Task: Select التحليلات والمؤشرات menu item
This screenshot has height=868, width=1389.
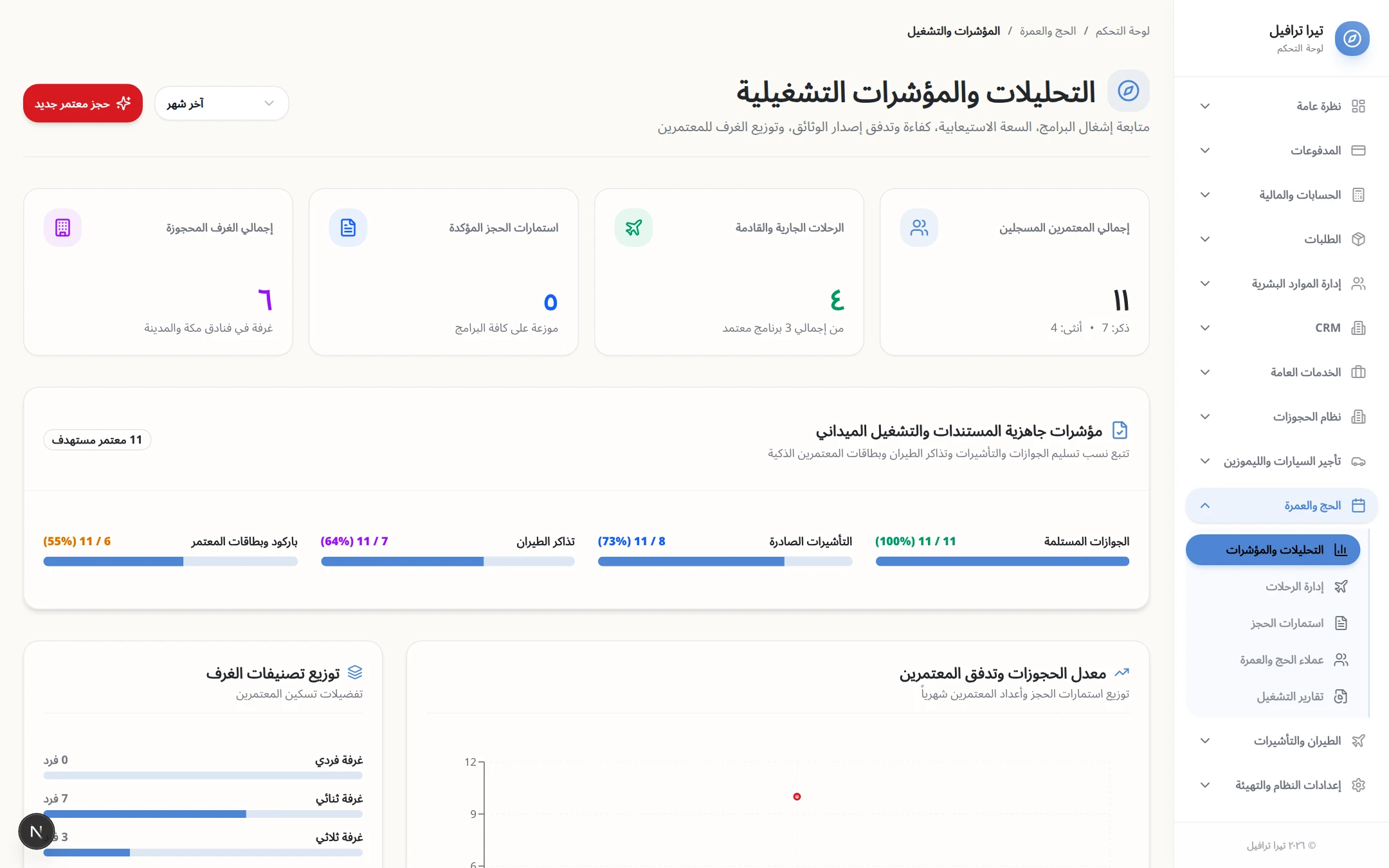Action: pos(1273,550)
